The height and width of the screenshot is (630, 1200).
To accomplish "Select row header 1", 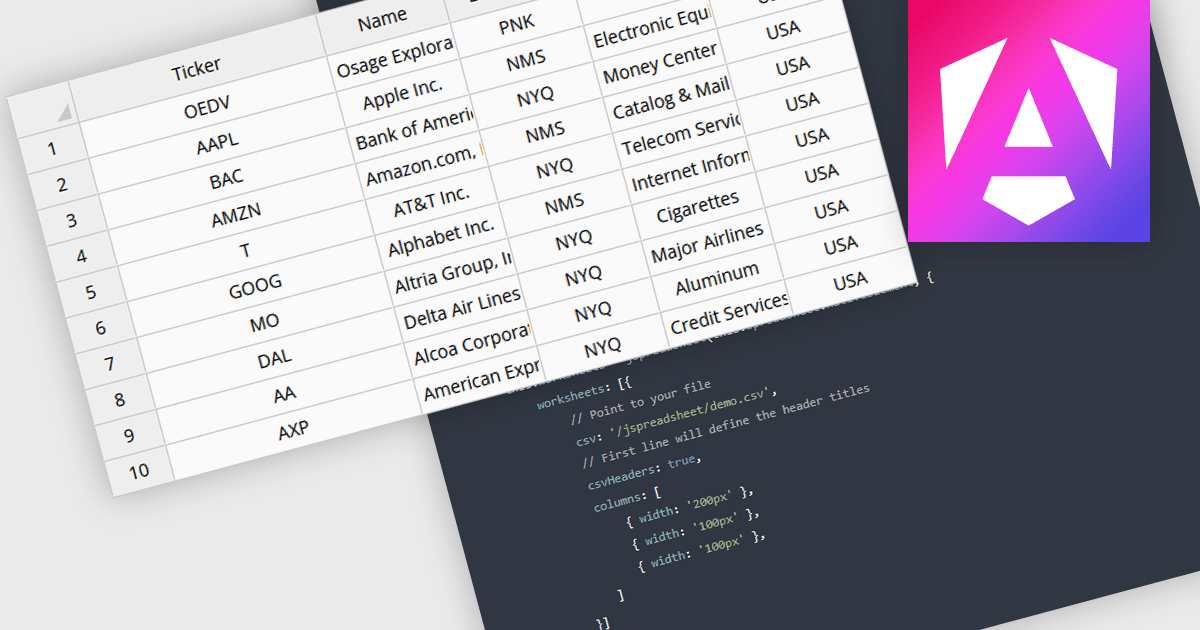I will [52, 150].
